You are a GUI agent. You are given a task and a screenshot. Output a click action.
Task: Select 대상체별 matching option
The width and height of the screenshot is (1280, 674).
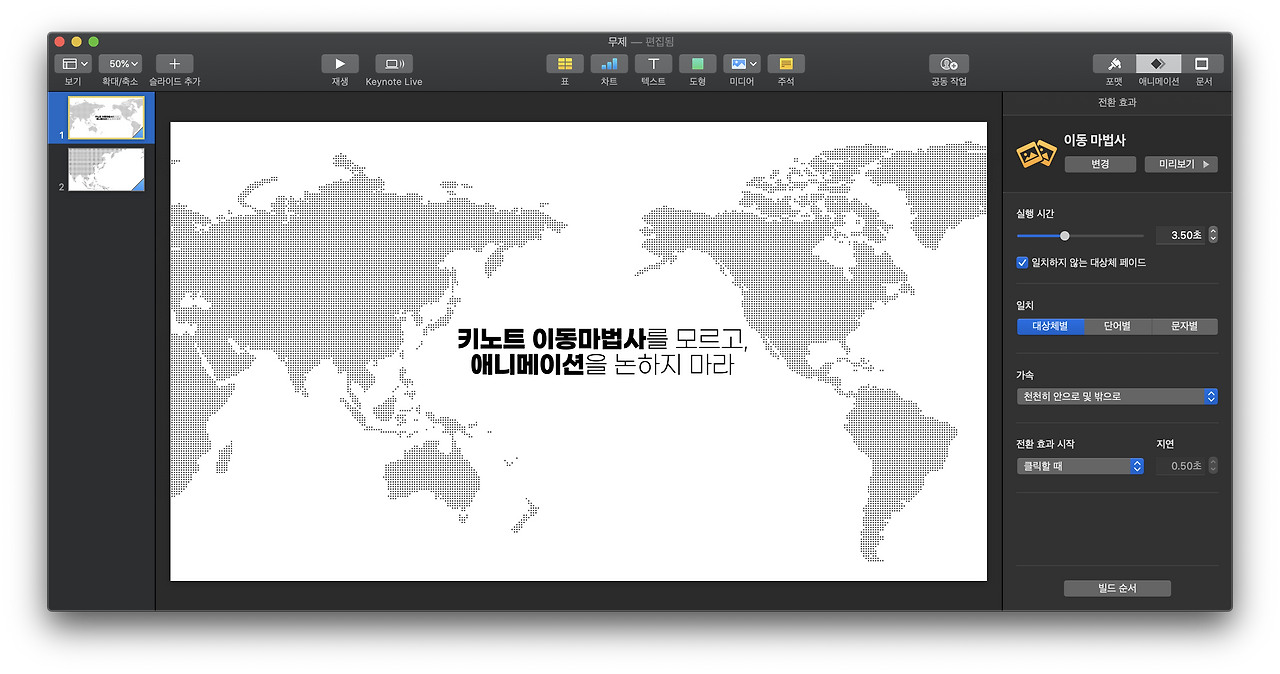(x=1050, y=326)
